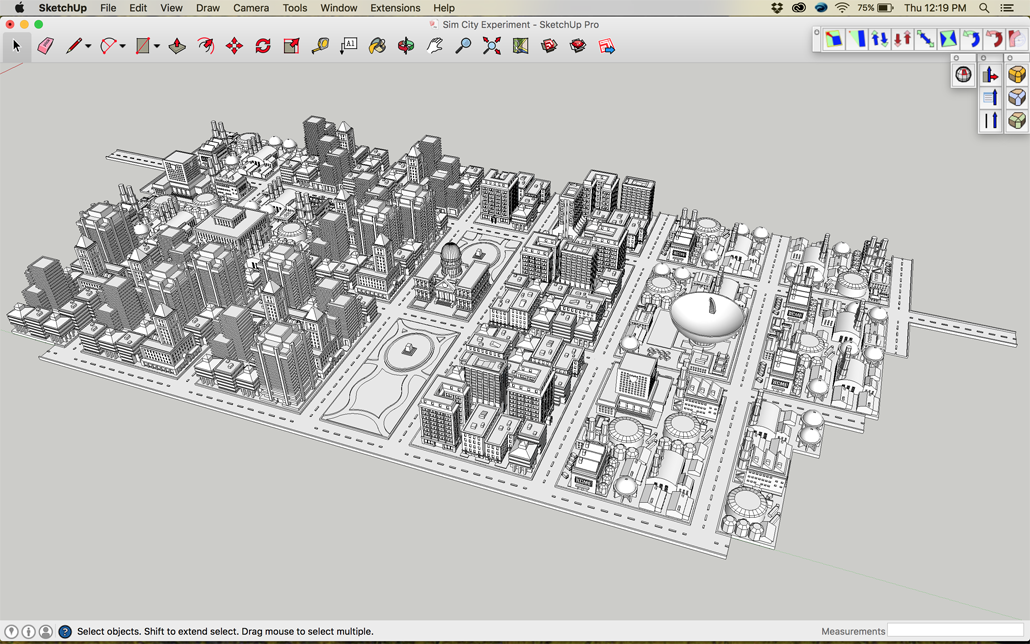The image size is (1030, 644).
Task: Click the red up-down arrows icon
Action: [x=903, y=39]
